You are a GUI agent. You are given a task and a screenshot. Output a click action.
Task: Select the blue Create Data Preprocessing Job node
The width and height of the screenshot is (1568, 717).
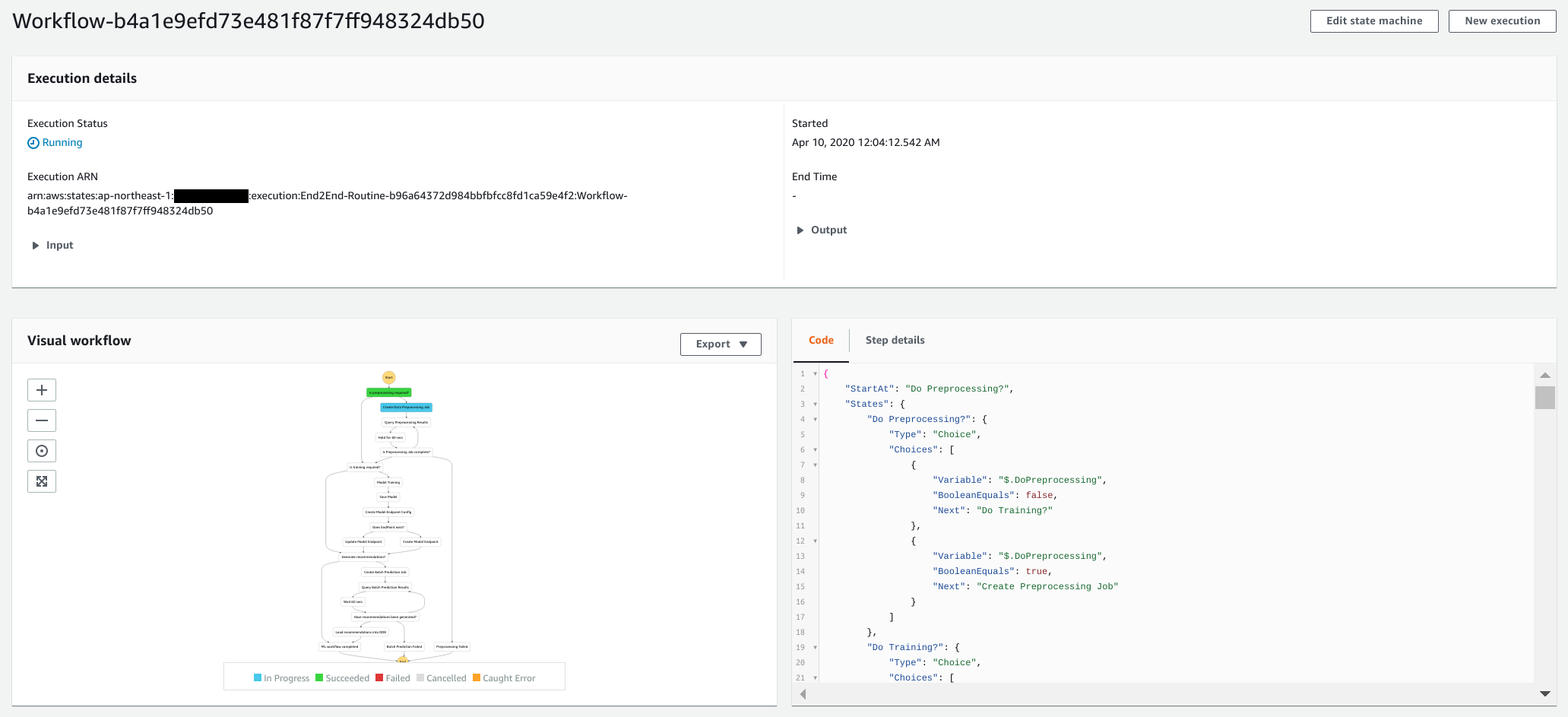click(406, 408)
